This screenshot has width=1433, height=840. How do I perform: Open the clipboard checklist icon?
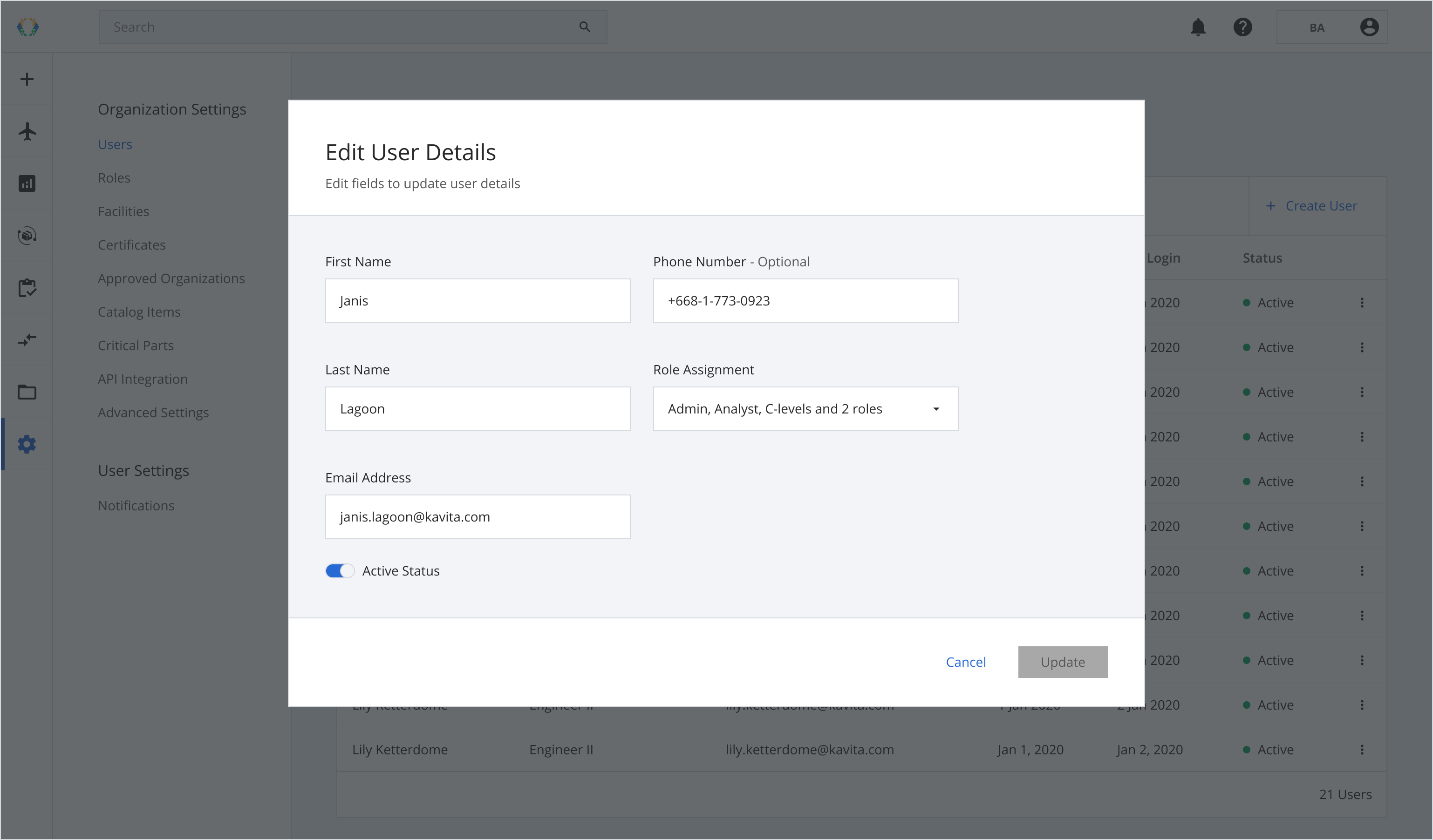(x=27, y=288)
